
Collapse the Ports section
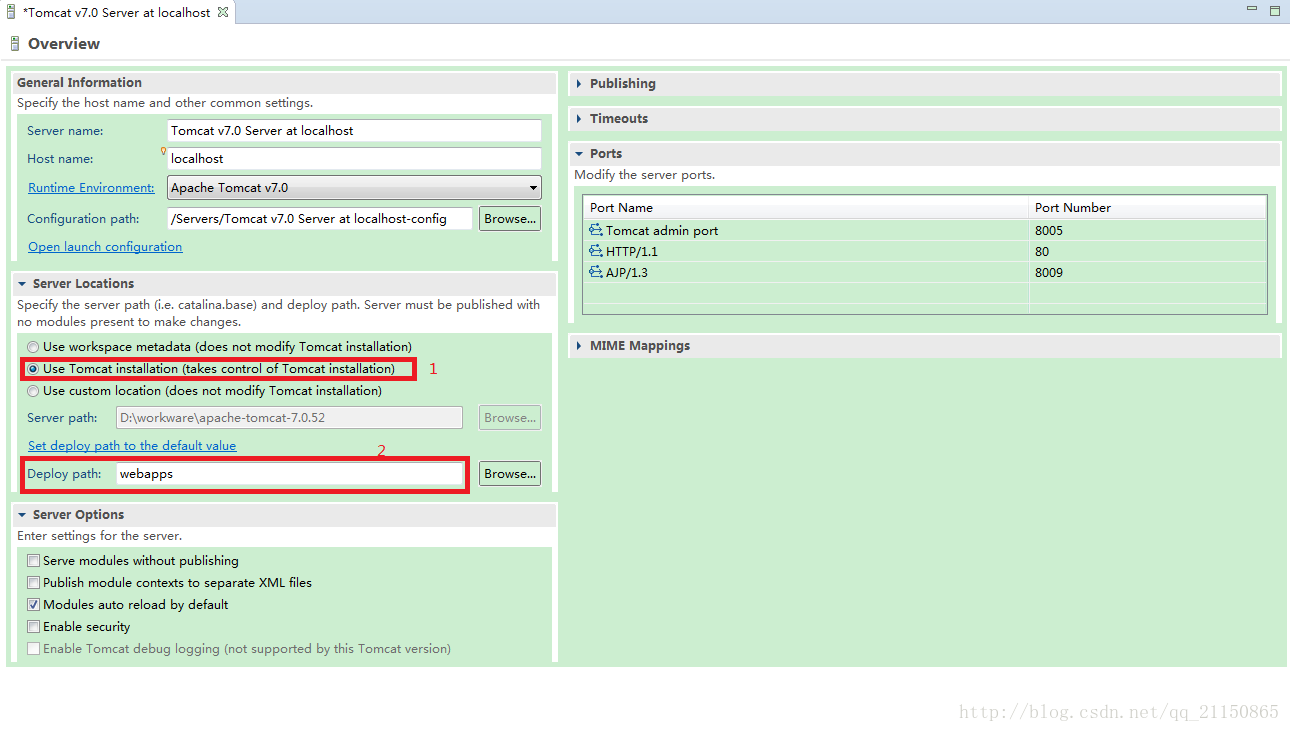pos(579,154)
